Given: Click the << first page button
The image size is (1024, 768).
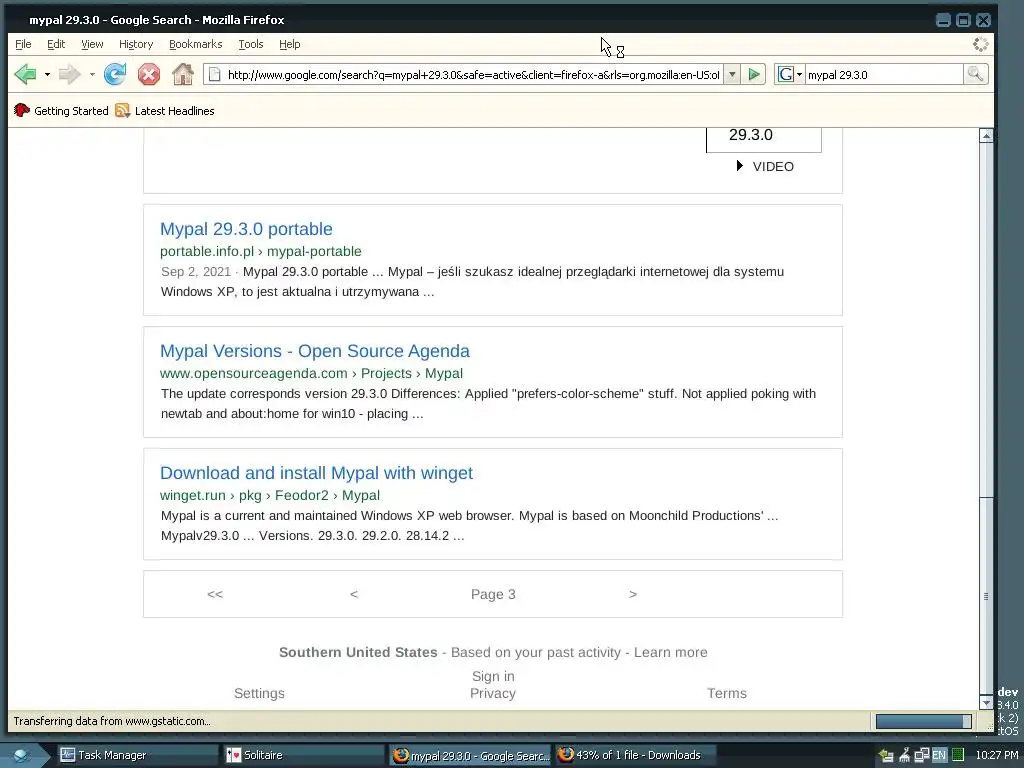Looking at the screenshot, I should pos(215,594).
